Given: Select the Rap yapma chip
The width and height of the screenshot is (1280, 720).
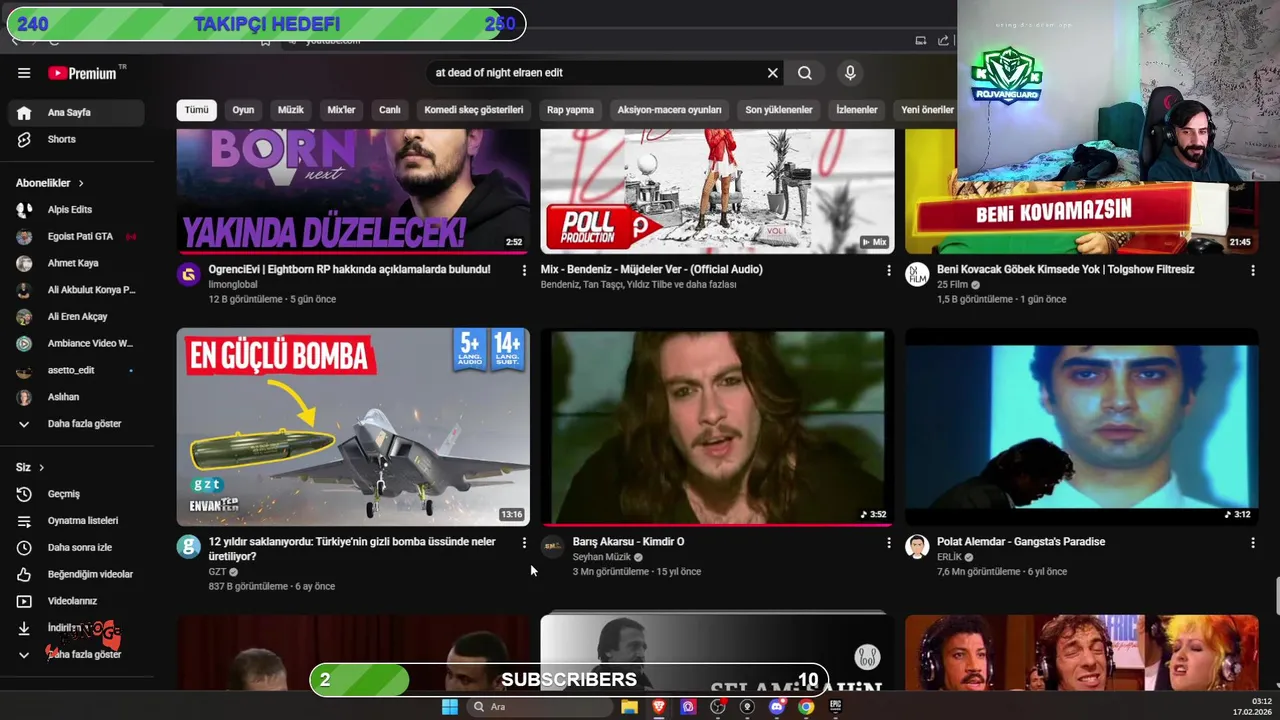Looking at the screenshot, I should click(x=570, y=110).
